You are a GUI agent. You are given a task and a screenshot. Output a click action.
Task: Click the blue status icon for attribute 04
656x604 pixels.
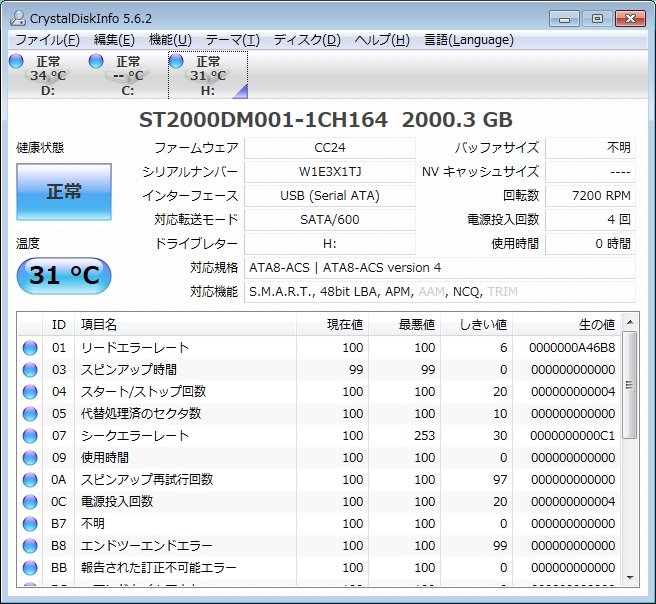click(x=30, y=392)
